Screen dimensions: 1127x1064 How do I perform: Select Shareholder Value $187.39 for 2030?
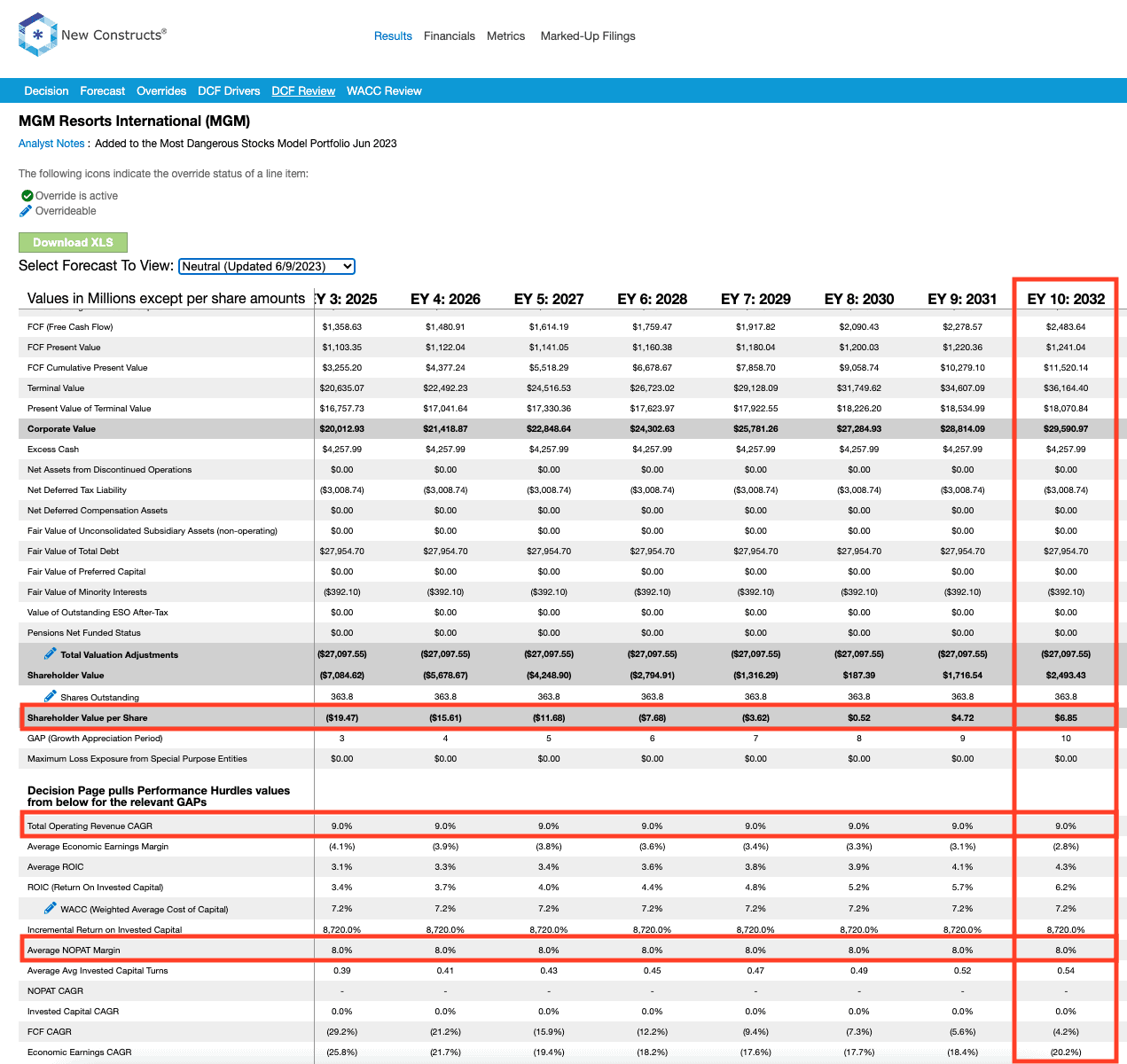[x=859, y=676]
